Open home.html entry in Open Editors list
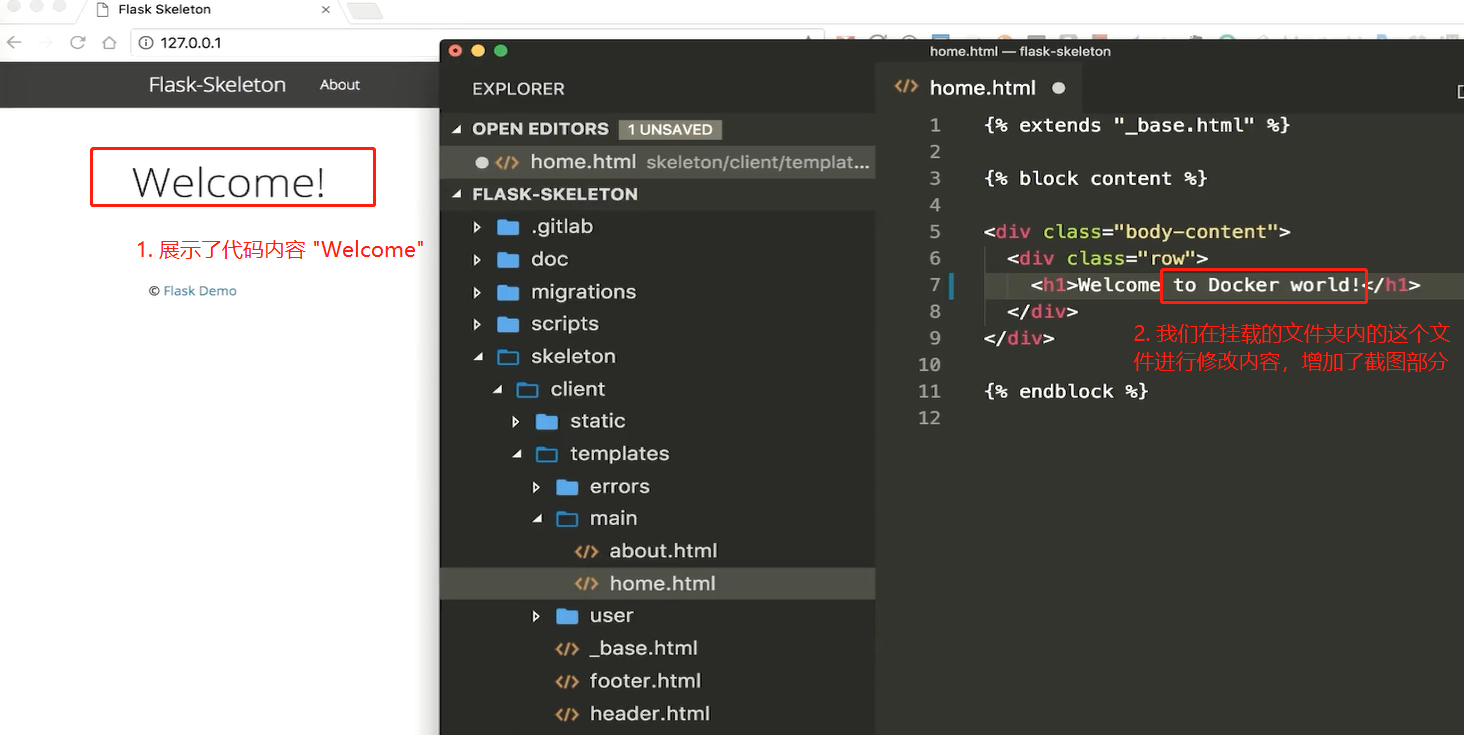 point(658,162)
